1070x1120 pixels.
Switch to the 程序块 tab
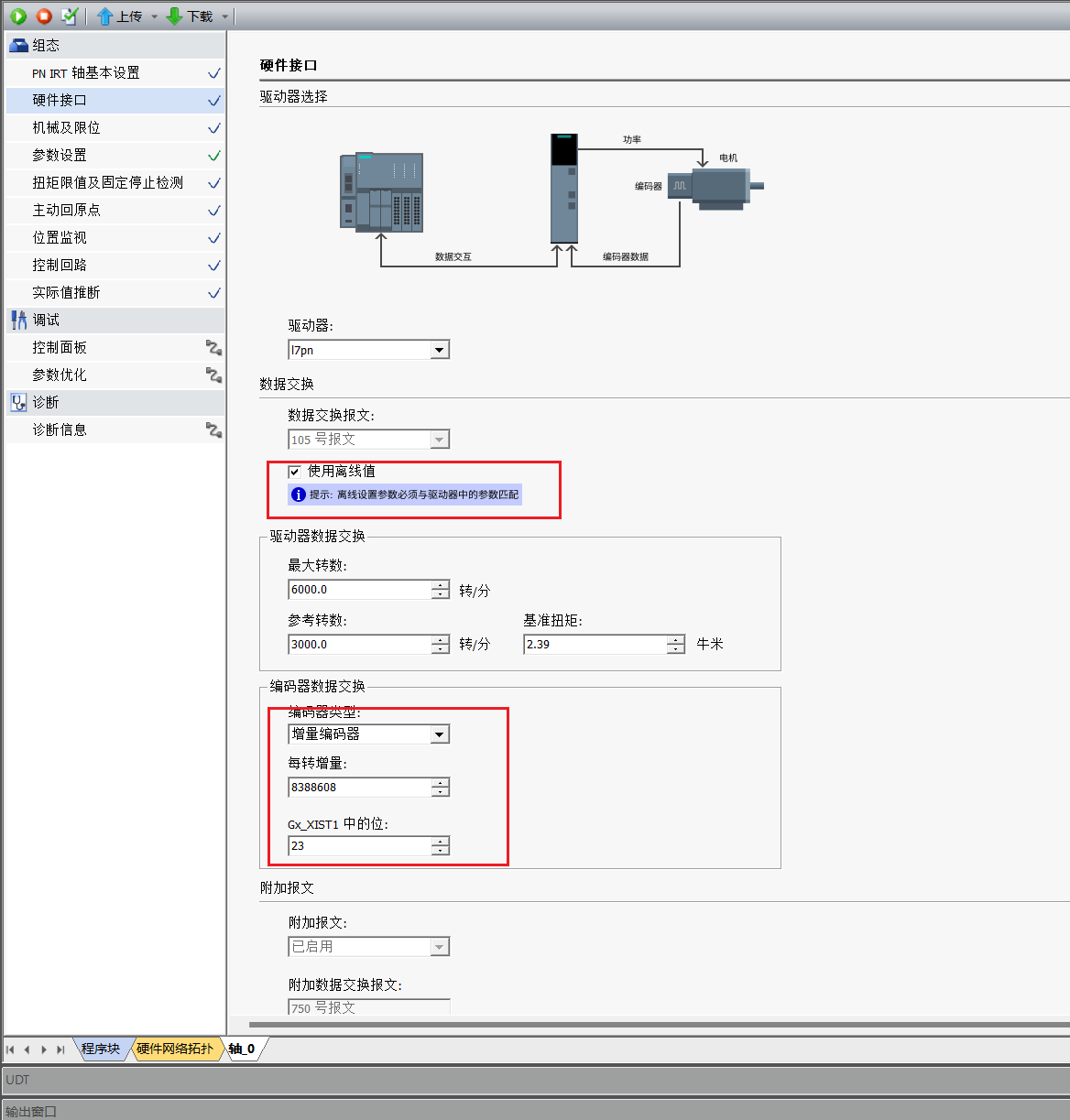pos(101,1049)
